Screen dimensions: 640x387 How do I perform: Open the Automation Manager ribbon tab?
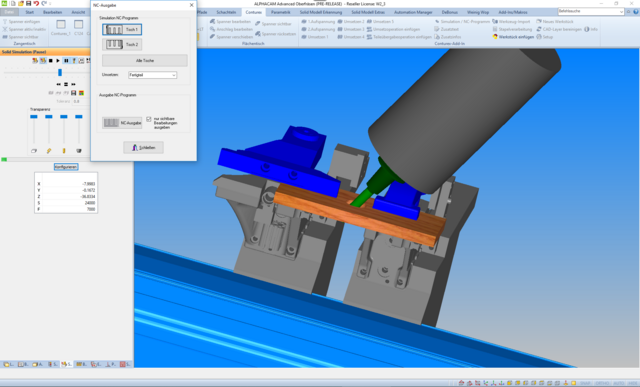click(413, 12)
